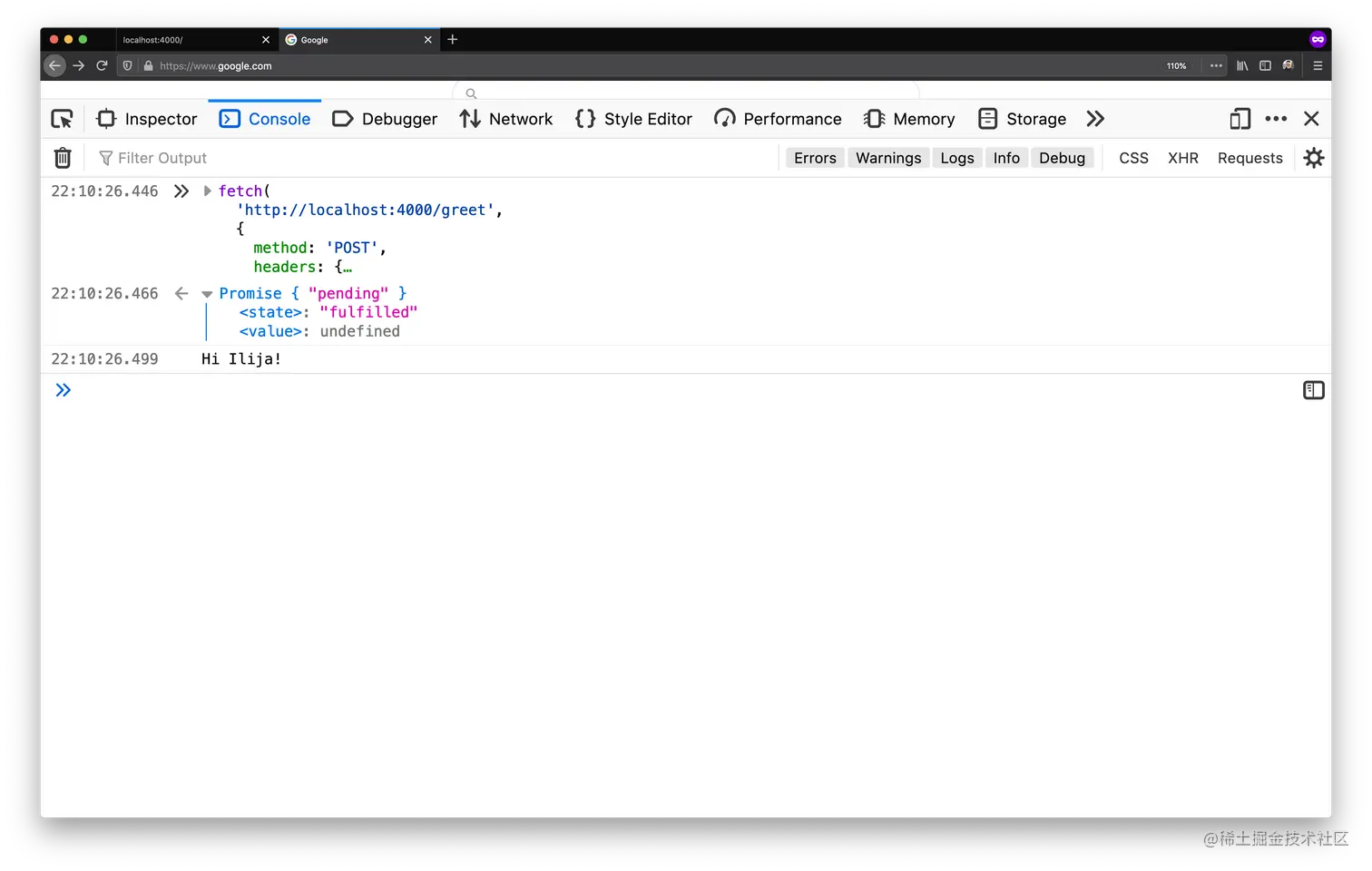Close the localhost:4000/ tab
1372x871 pixels.
[x=266, y=40]
